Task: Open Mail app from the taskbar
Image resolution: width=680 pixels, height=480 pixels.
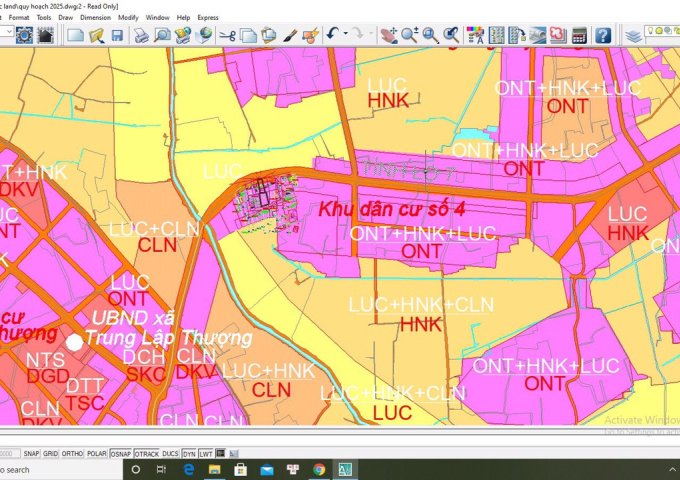Action: point(267,470)
